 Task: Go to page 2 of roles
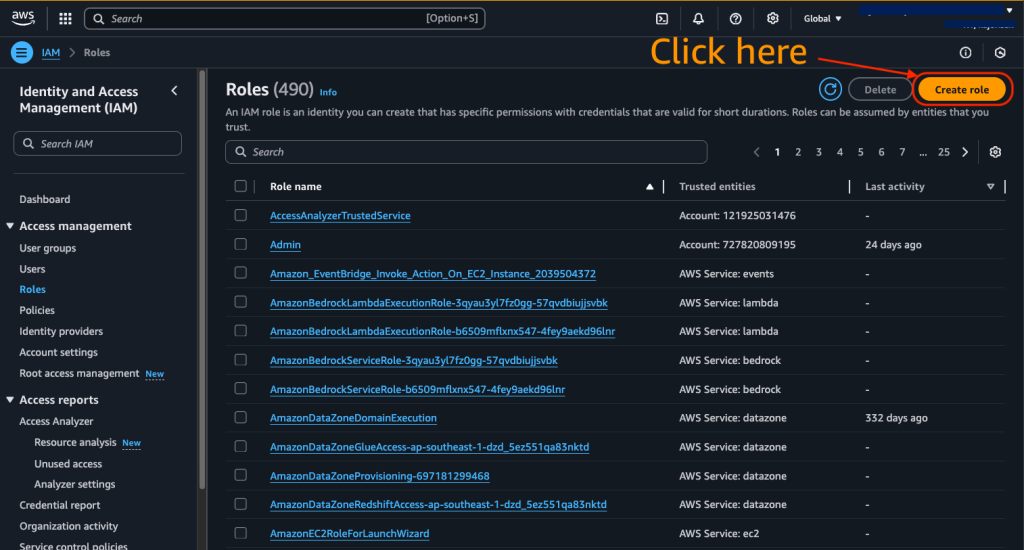(x=798, y=152)
